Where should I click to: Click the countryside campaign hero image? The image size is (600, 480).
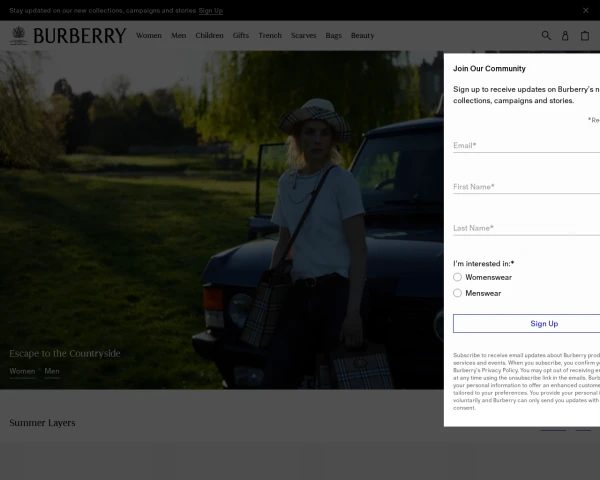click(x=222, y=220)
